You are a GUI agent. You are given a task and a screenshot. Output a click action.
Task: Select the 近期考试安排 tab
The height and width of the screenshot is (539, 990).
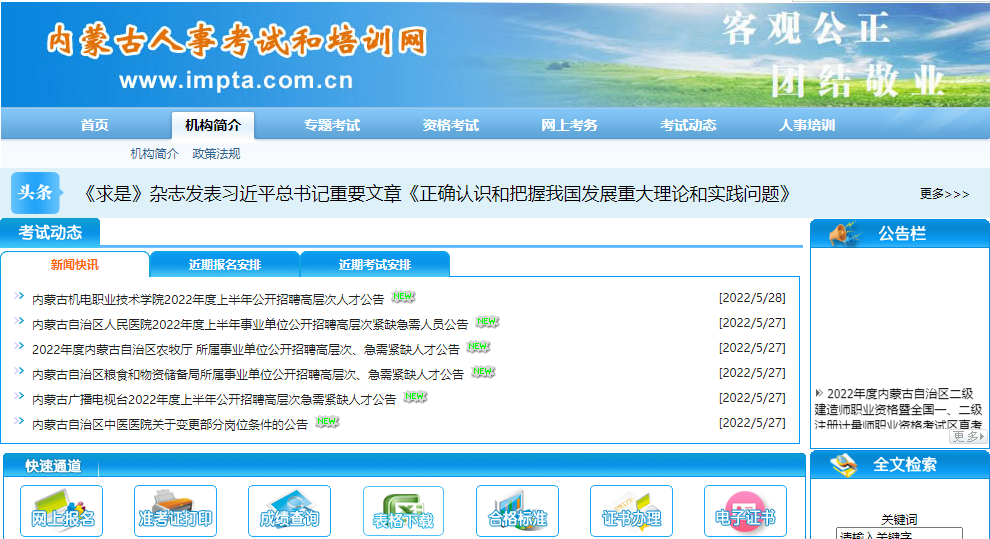(375, 265)
